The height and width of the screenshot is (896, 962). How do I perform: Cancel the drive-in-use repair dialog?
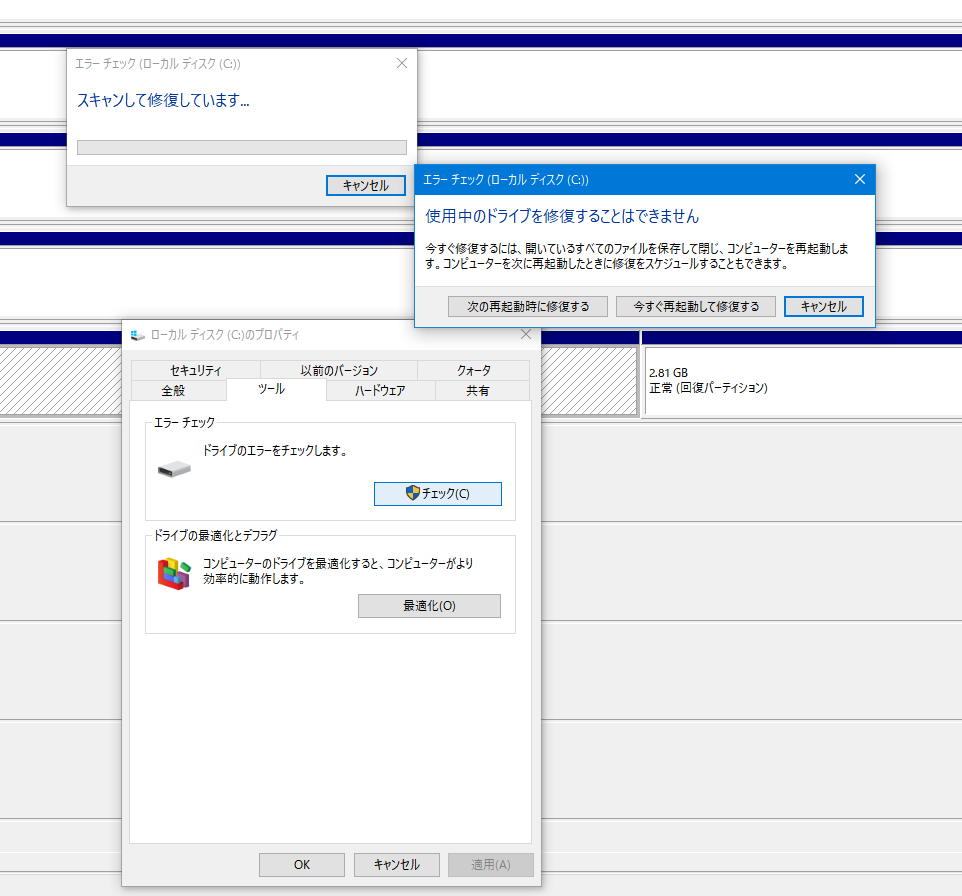pos(823,307)
